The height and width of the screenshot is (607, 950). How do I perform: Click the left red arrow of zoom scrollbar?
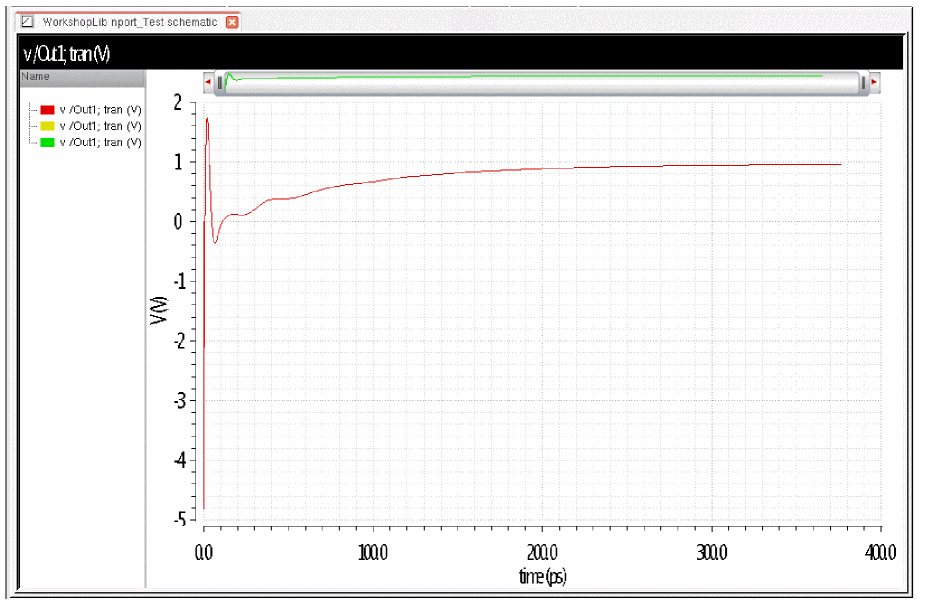208,82
